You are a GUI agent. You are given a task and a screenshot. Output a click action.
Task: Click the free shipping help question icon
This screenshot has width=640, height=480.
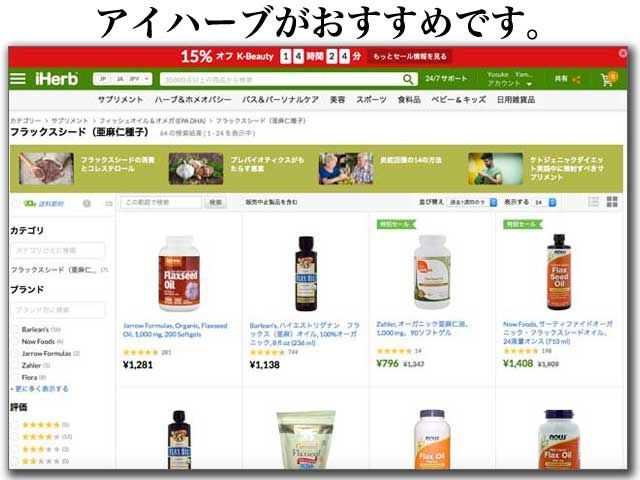point(87,203)
